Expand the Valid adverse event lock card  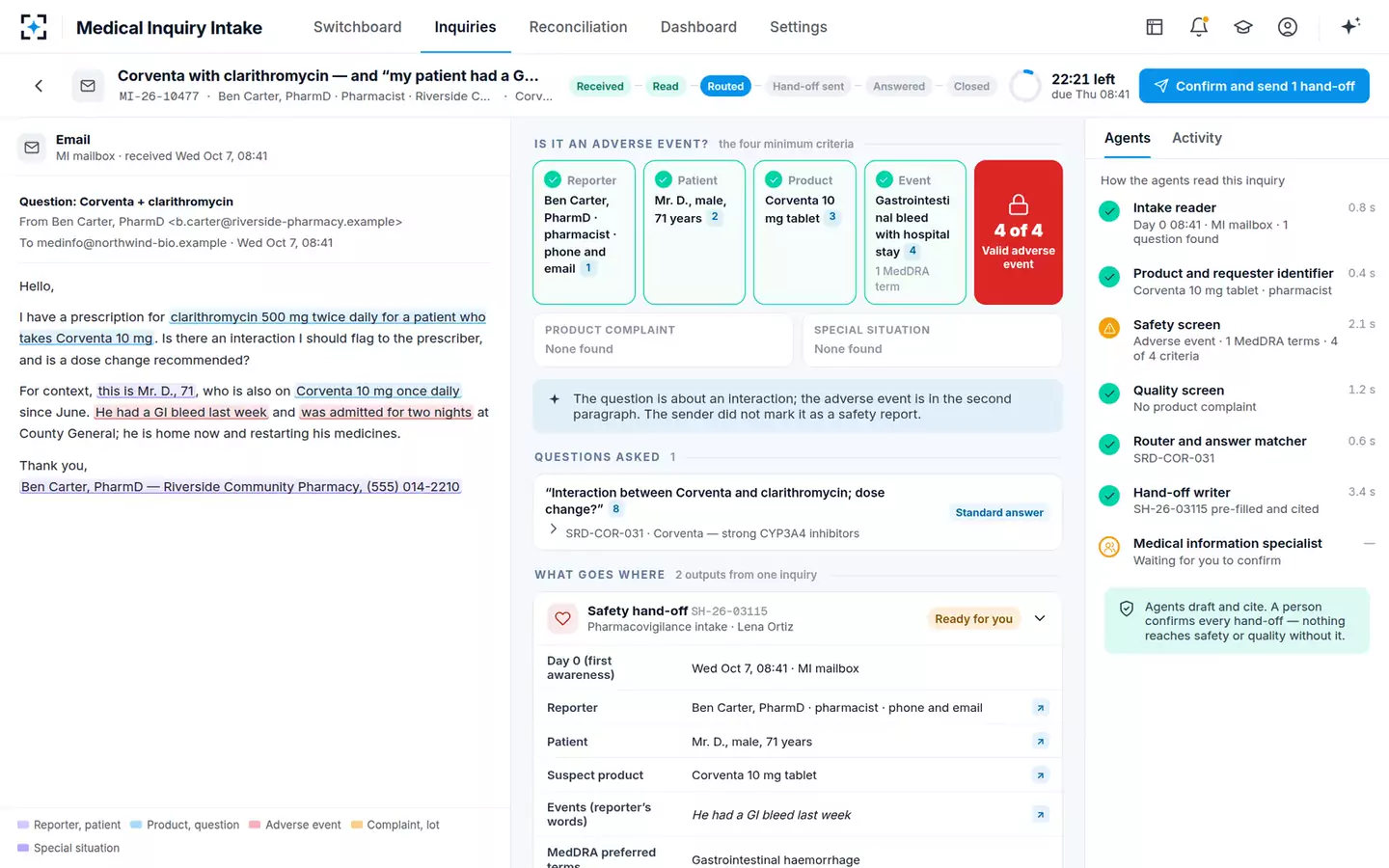point(1019,232)
